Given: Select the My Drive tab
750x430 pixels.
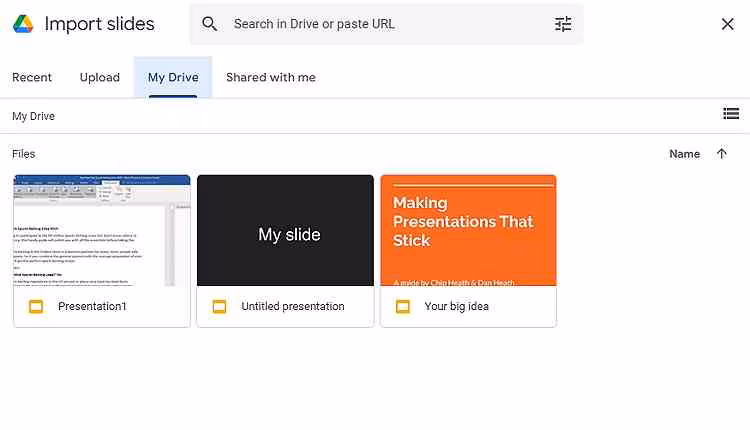Looking at the screenshot, I should [x=173, y=77].
